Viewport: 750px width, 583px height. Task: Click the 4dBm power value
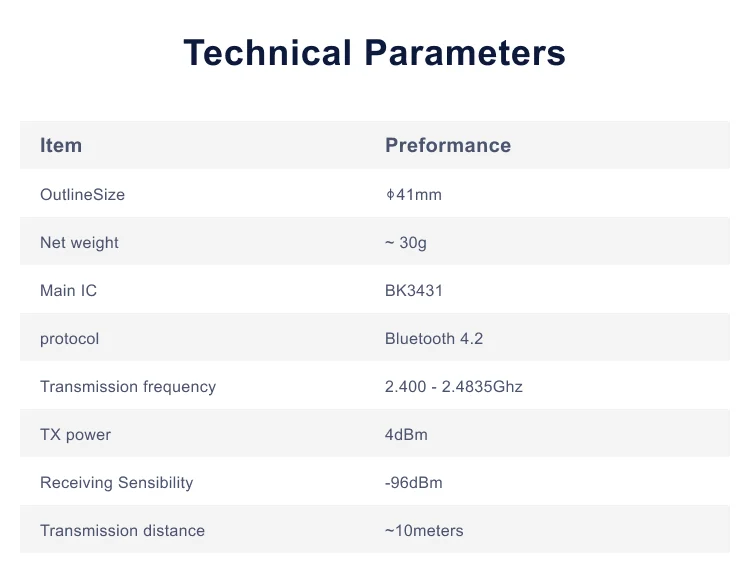407,434
